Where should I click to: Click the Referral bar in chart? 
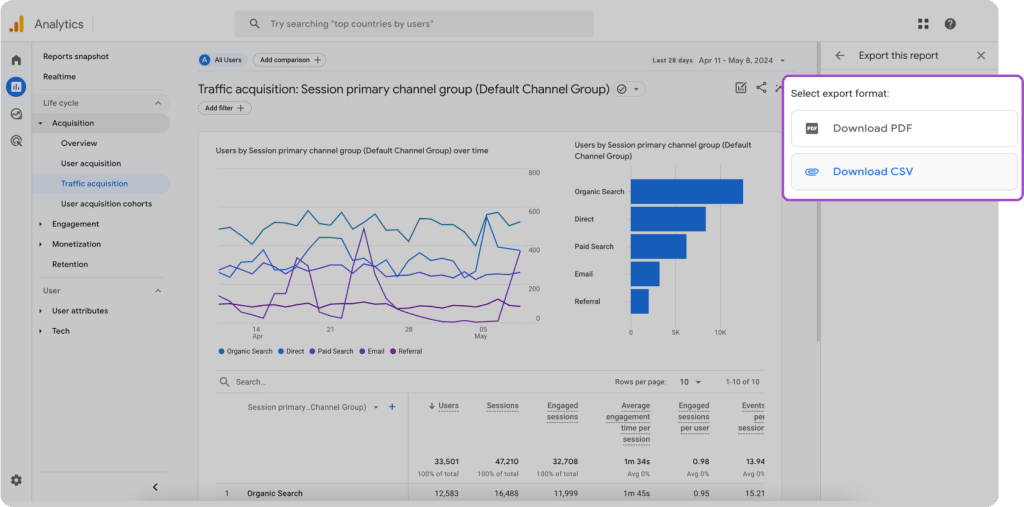coord(639,301)
